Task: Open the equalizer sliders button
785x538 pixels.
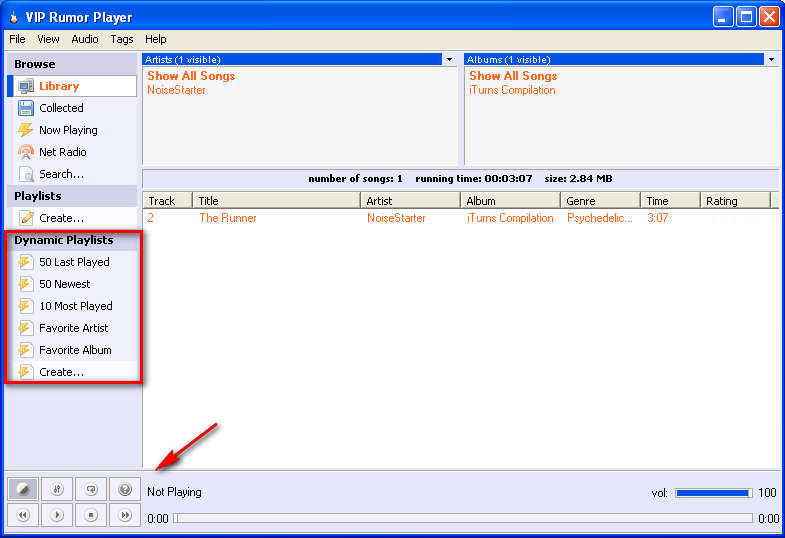Action: [x=57, y=489]
